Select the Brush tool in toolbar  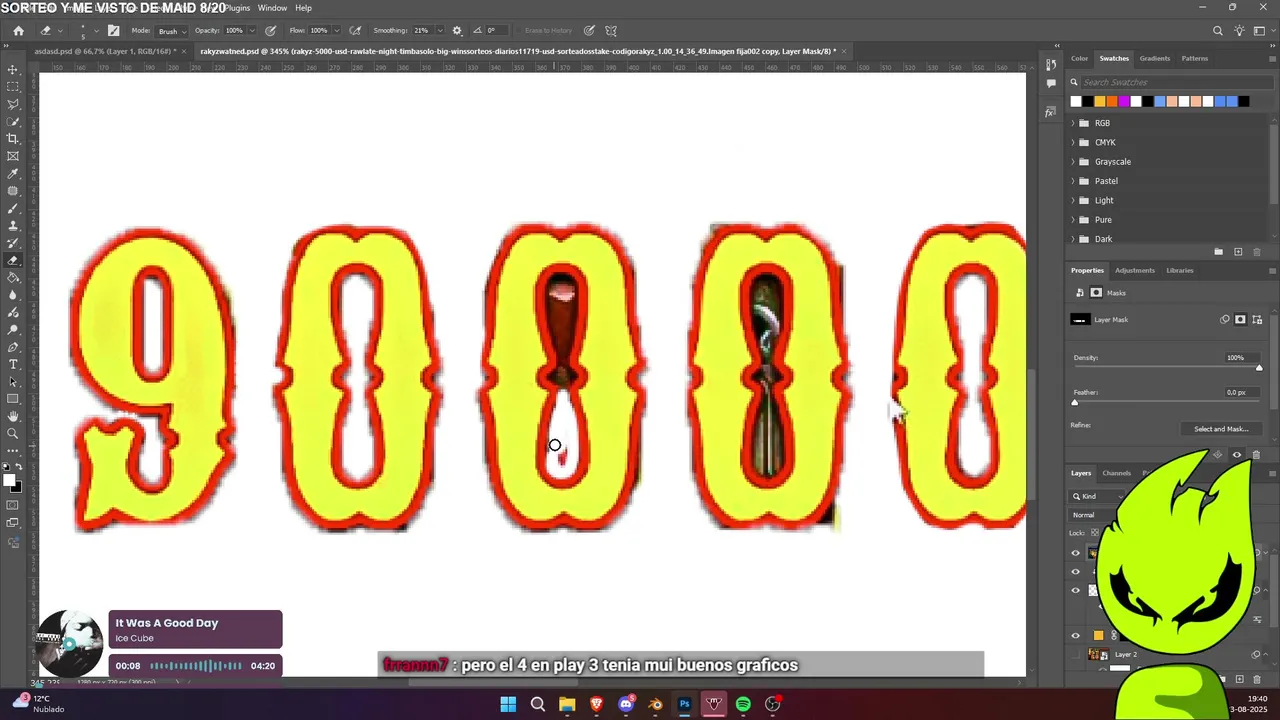coord(13,208)
